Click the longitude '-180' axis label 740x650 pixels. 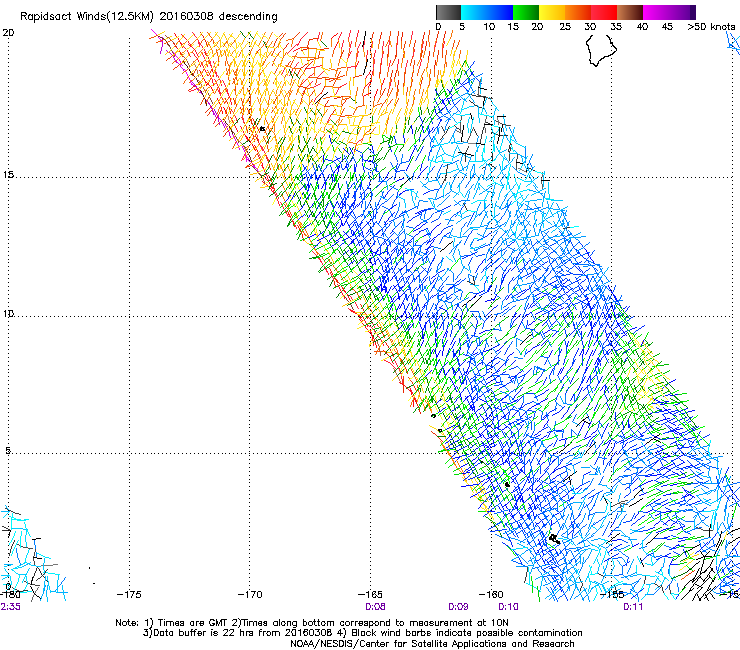[10, 594]
